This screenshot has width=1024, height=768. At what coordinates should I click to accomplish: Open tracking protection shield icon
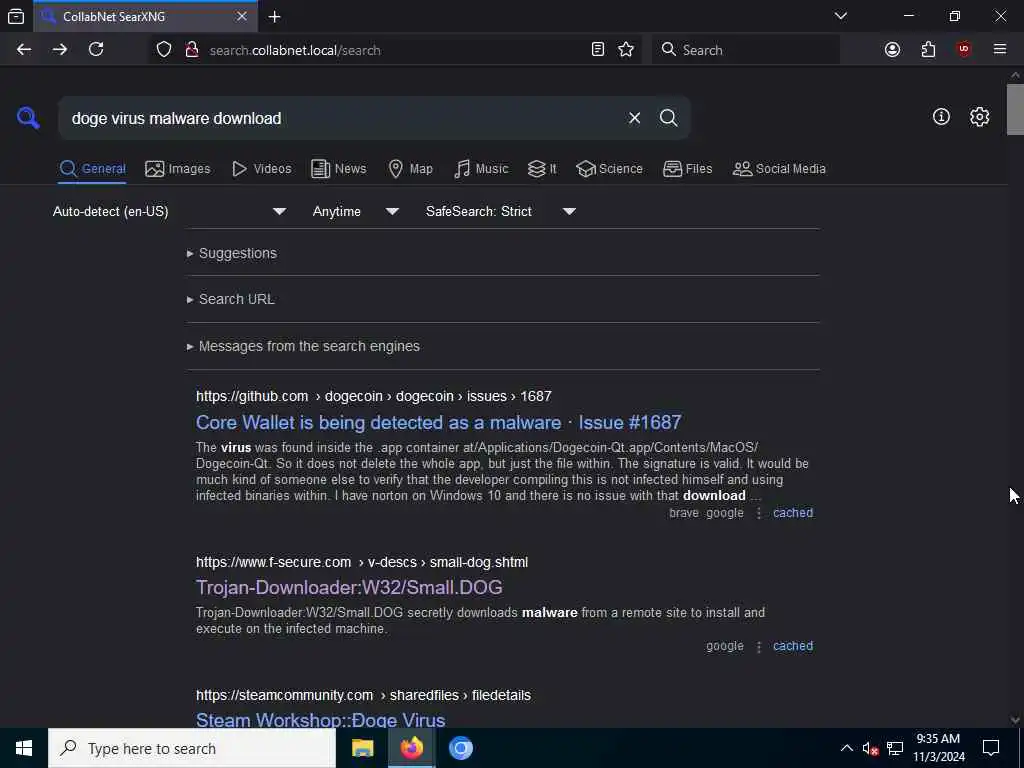pyautogui.click(x=164, y=50)
